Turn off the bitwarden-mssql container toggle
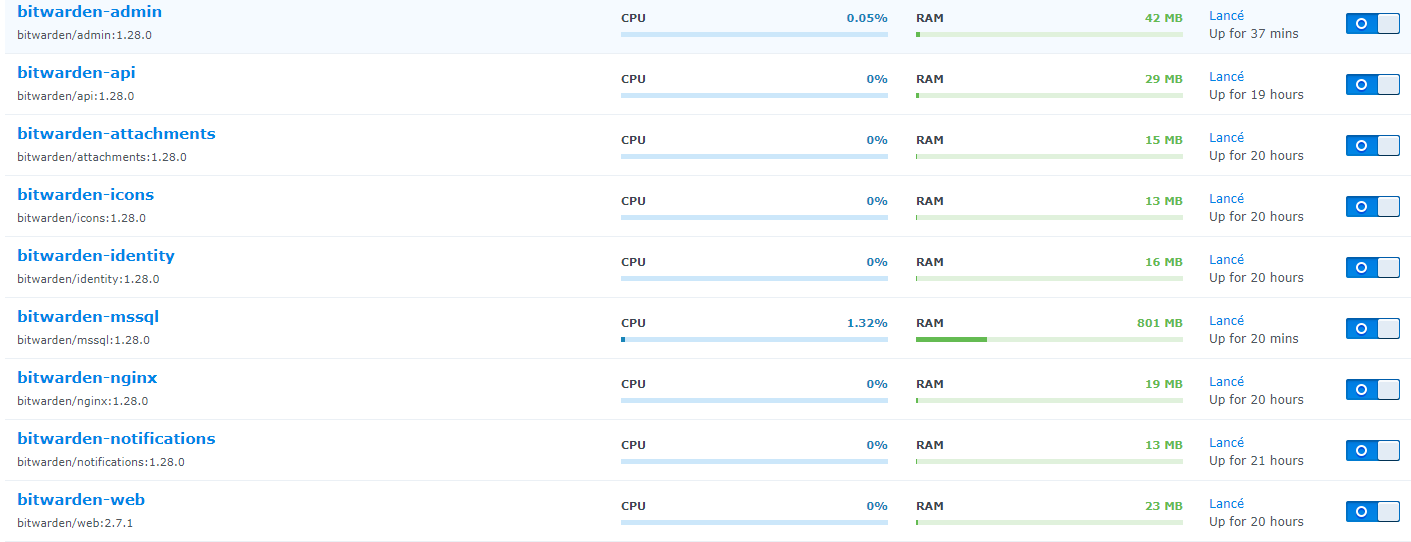1411x542 pixels. (1372, 329)
